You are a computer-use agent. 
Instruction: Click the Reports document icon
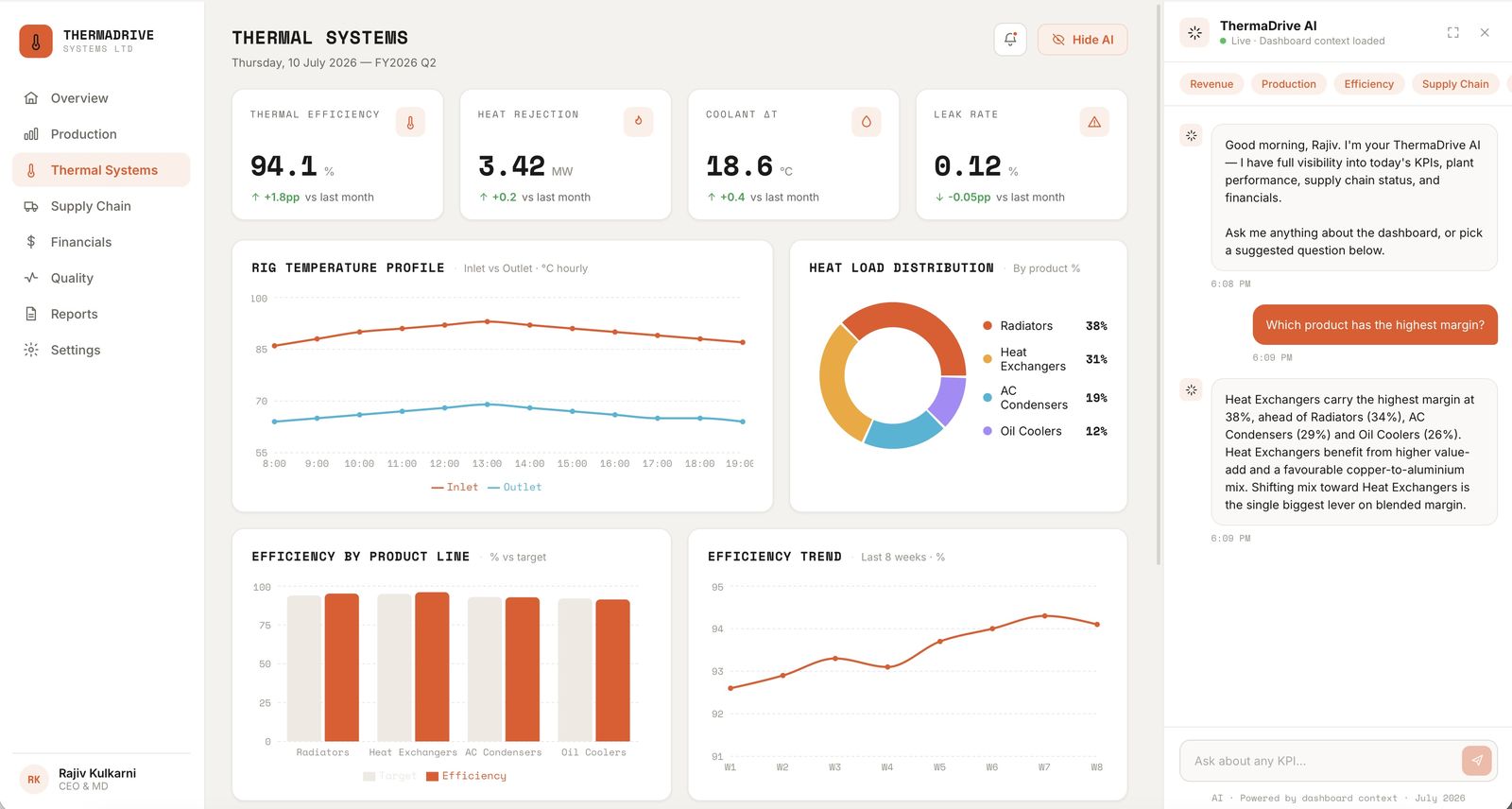31,314
